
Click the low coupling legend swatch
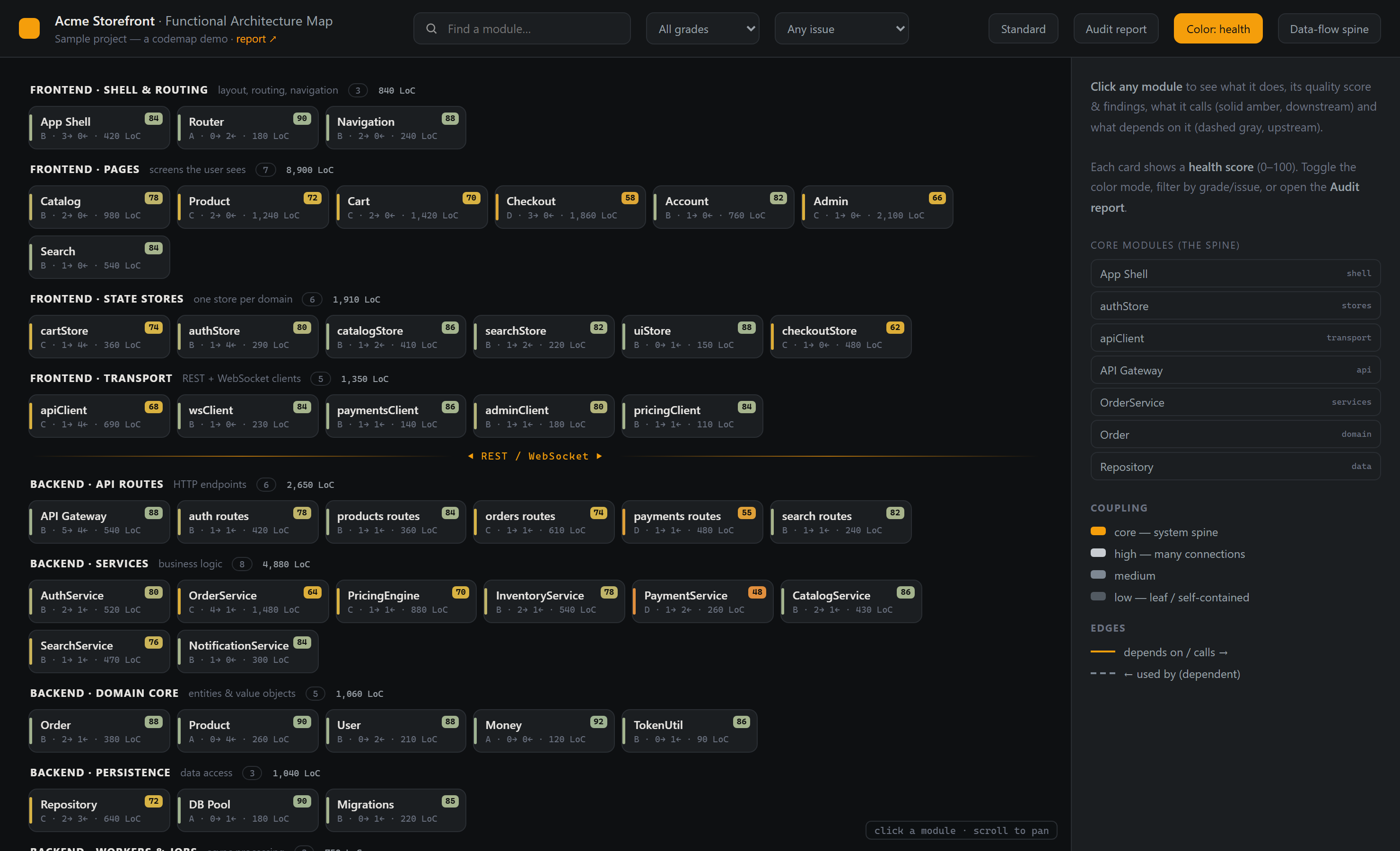(1098, 597)
